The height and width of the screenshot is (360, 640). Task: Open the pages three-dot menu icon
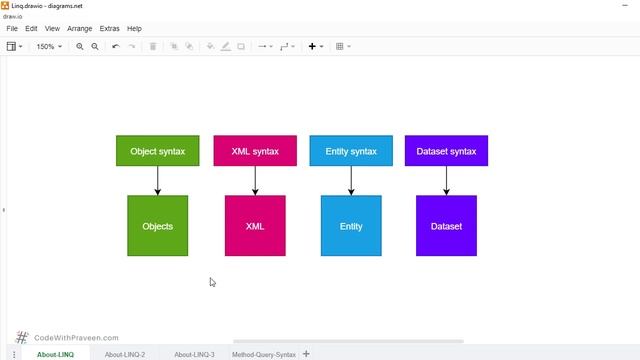pyautogui.click(x=14, y=354)
